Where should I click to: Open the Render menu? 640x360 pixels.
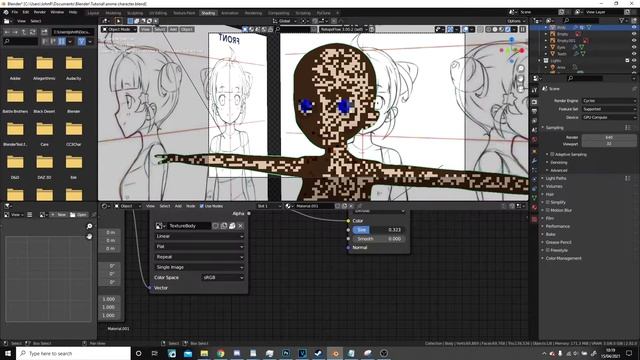pyautogui.click(x=40, y=12)
